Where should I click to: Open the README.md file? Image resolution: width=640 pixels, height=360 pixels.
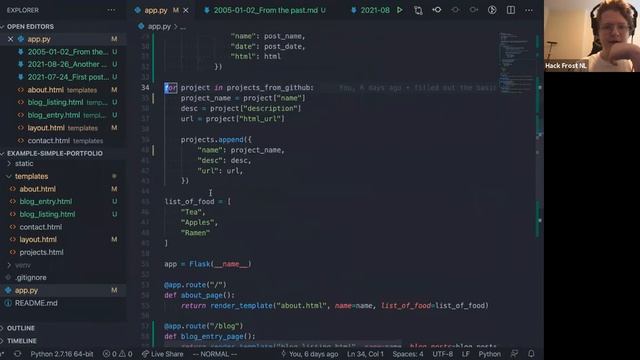36,303
